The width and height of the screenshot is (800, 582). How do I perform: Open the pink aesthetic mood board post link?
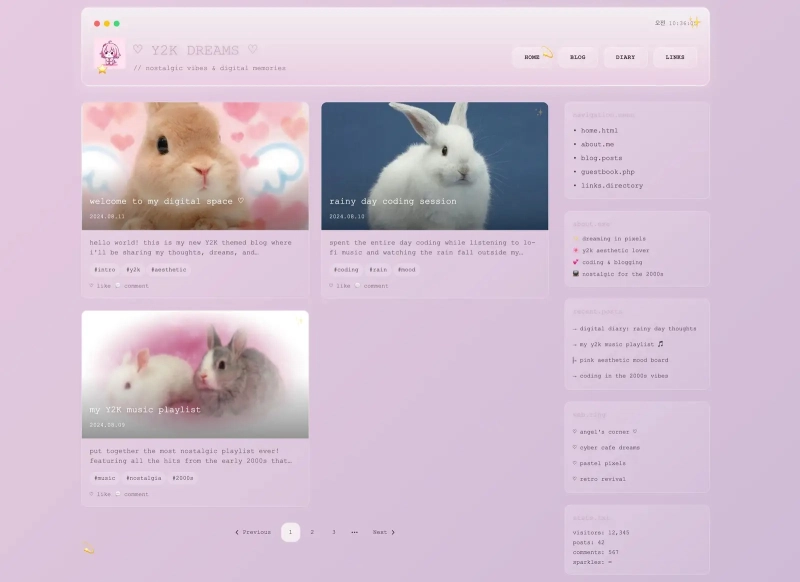coord(623,360)
